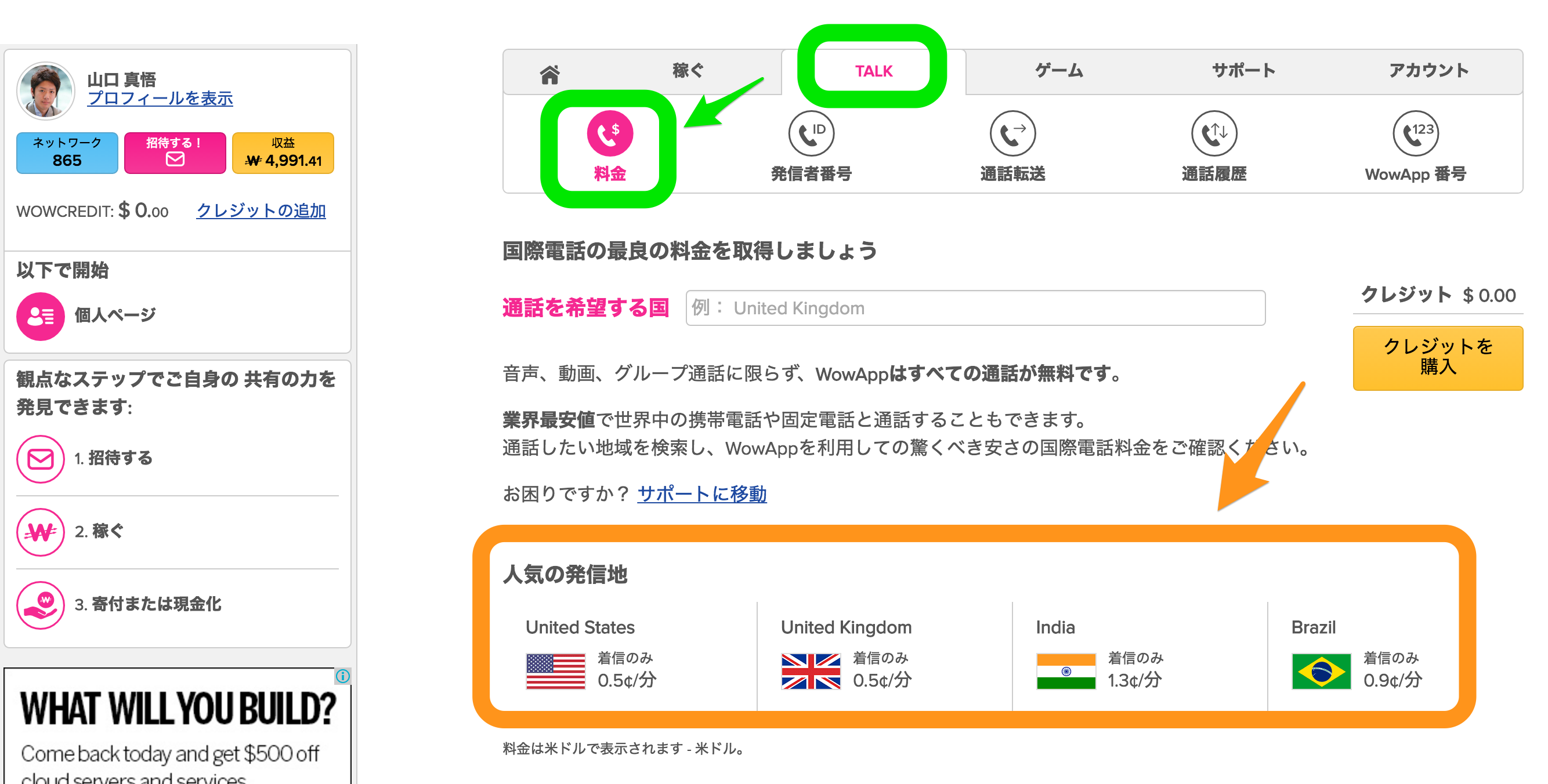Open the クレジットの追加 link
Image resolution: width=1548 pixels, height=784 pixels.
click(262, 211)
